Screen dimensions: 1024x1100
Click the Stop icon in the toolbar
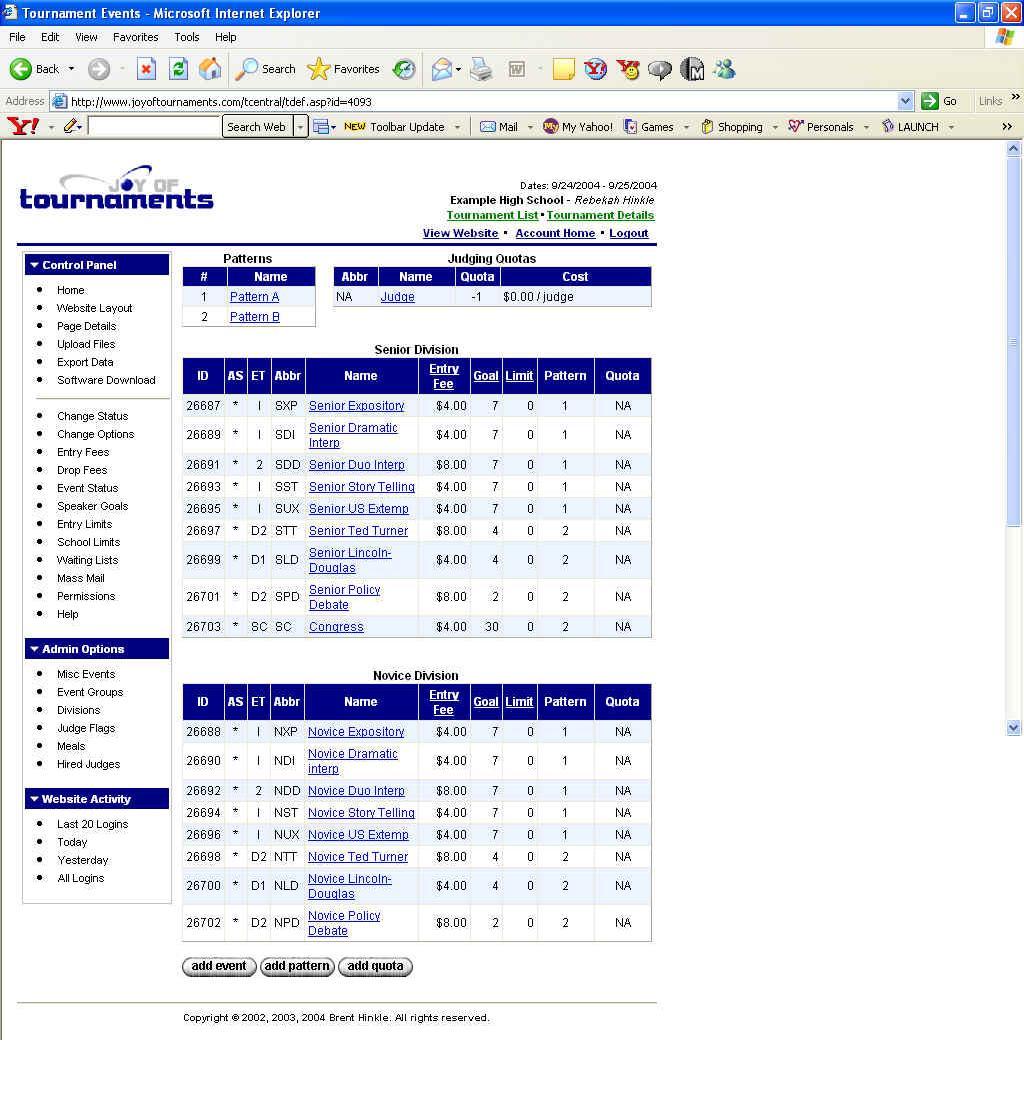146,69
